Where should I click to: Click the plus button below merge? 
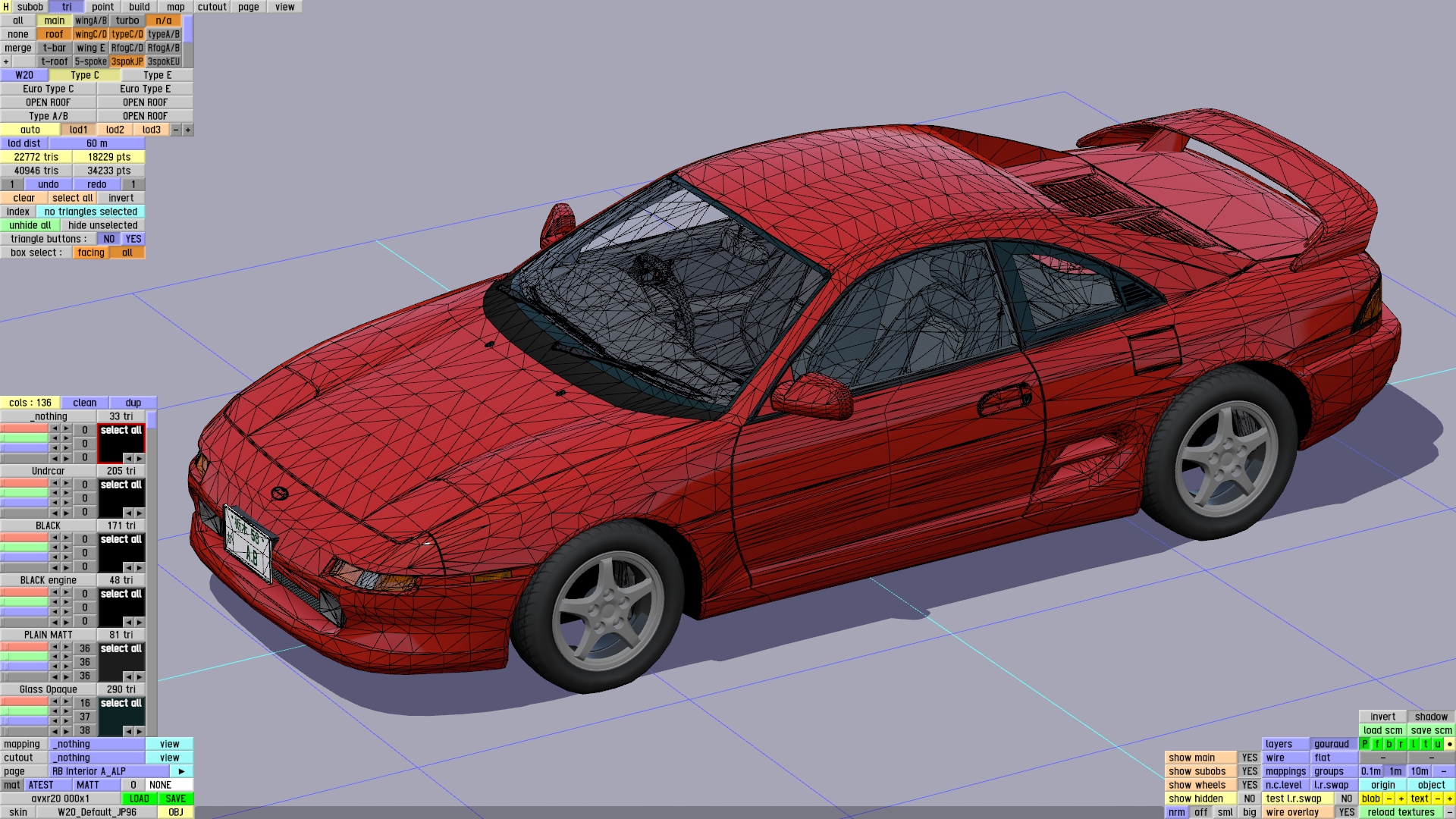point(6,61)
